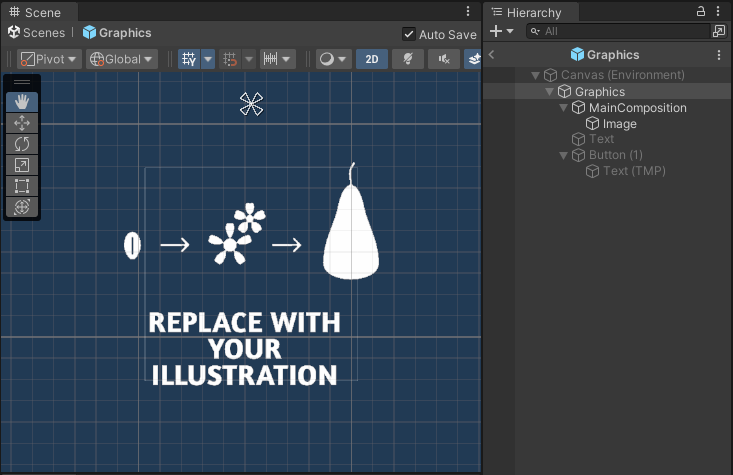Lock the Hierarchy panel
Viewport: 733px width, 475px height.
point(701,11)
